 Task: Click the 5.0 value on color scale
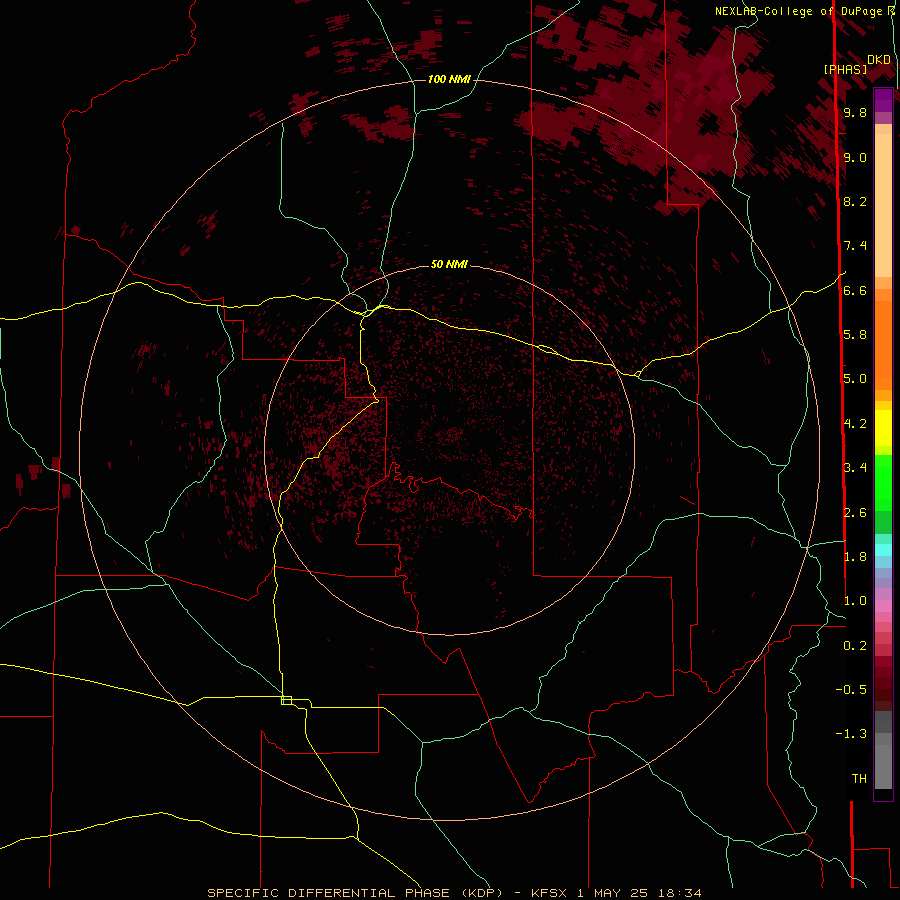(855, 379)
